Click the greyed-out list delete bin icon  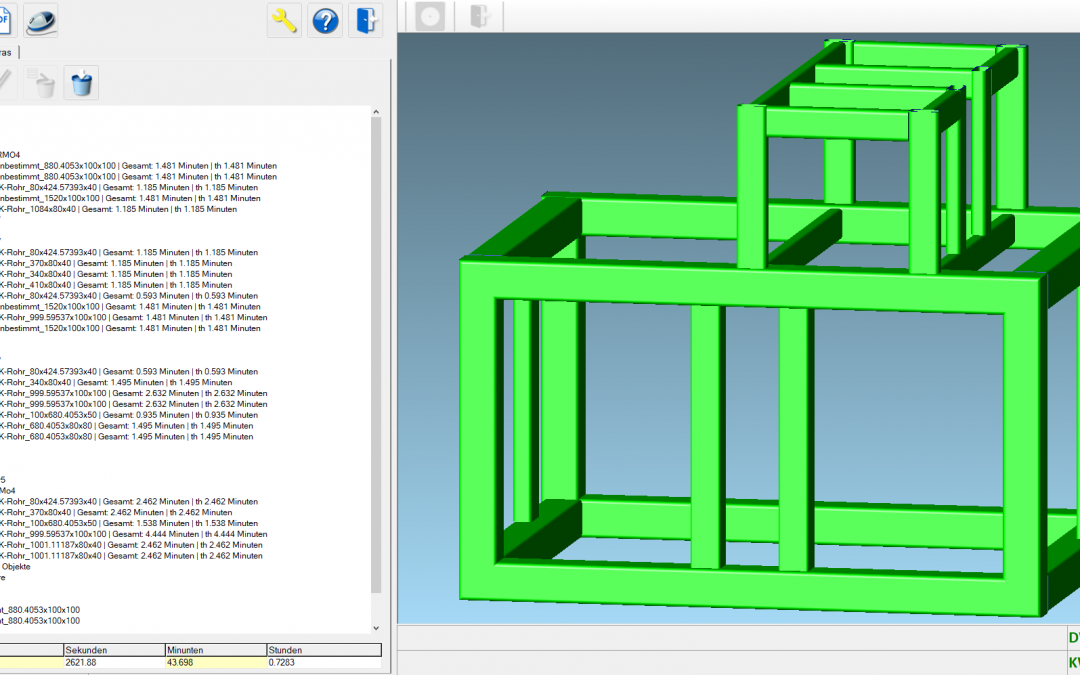coord(43,83)
